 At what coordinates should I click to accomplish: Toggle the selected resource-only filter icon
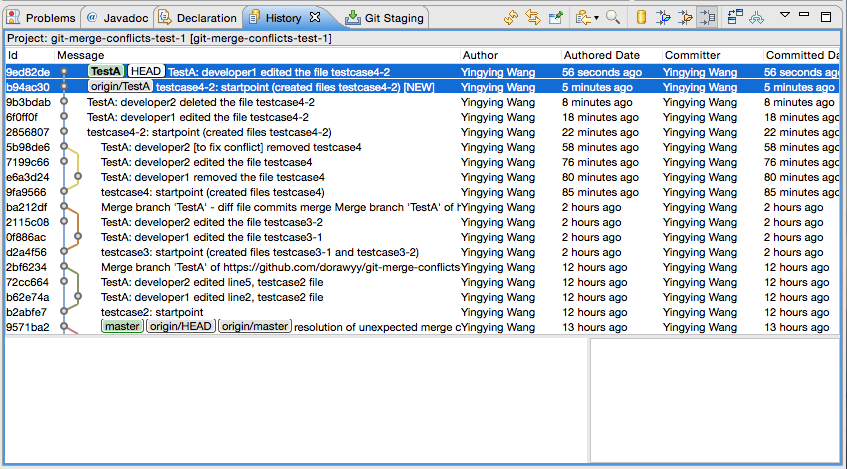[708, 18]
